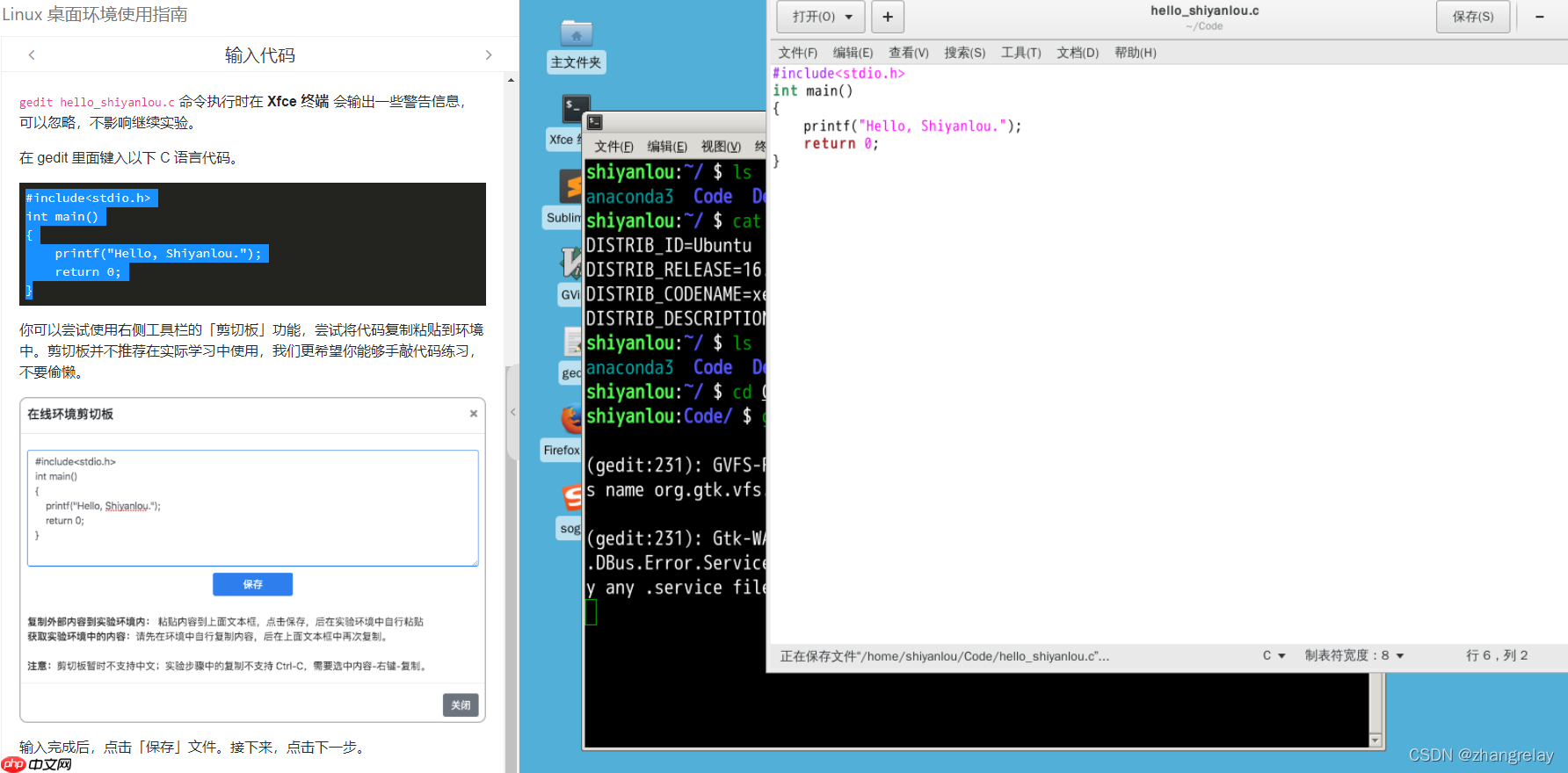Open the home folder desktop icon
This screenshot has width=1568, height=773.
576,35
